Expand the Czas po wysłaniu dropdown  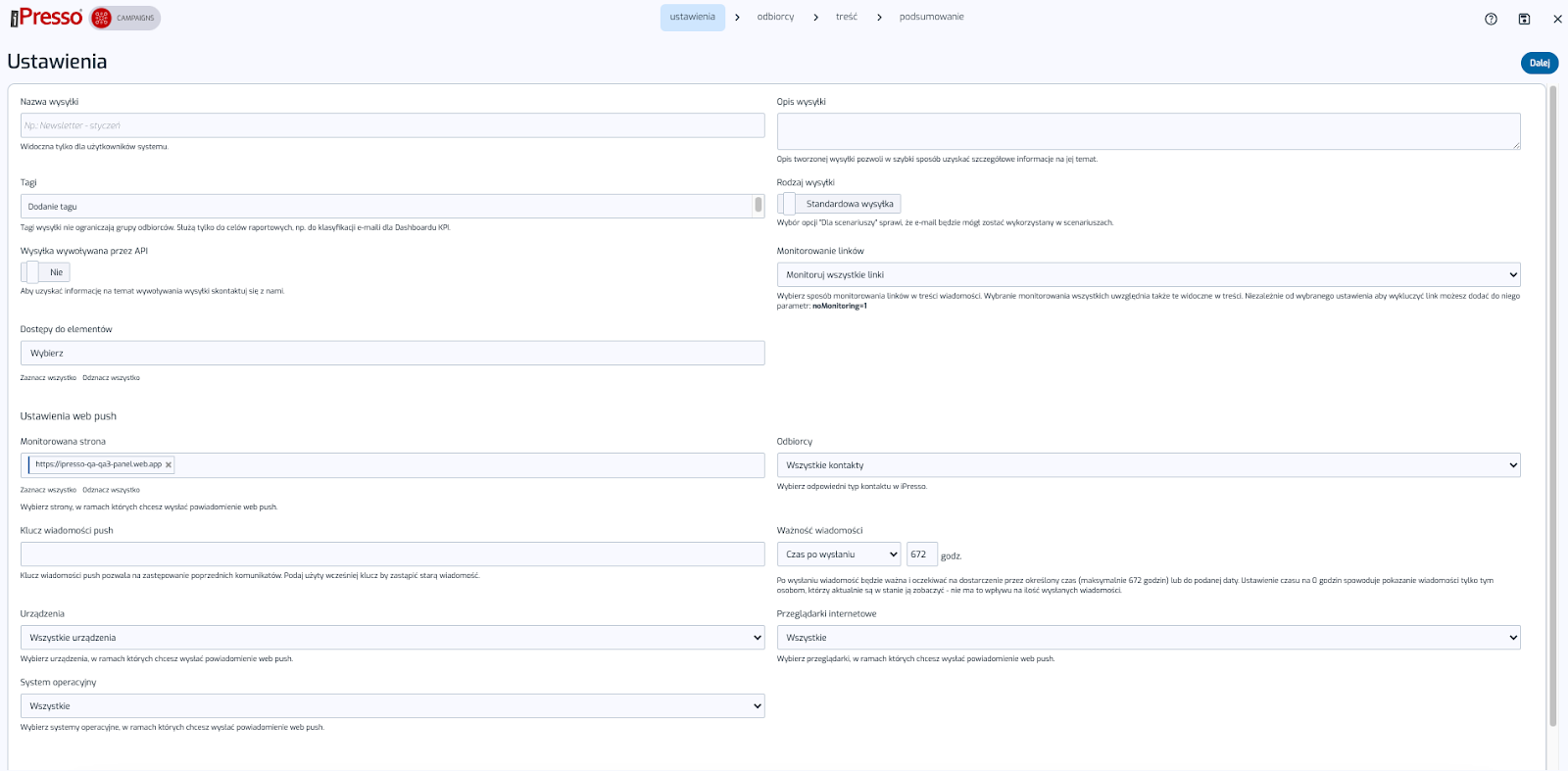pos(839,554)
